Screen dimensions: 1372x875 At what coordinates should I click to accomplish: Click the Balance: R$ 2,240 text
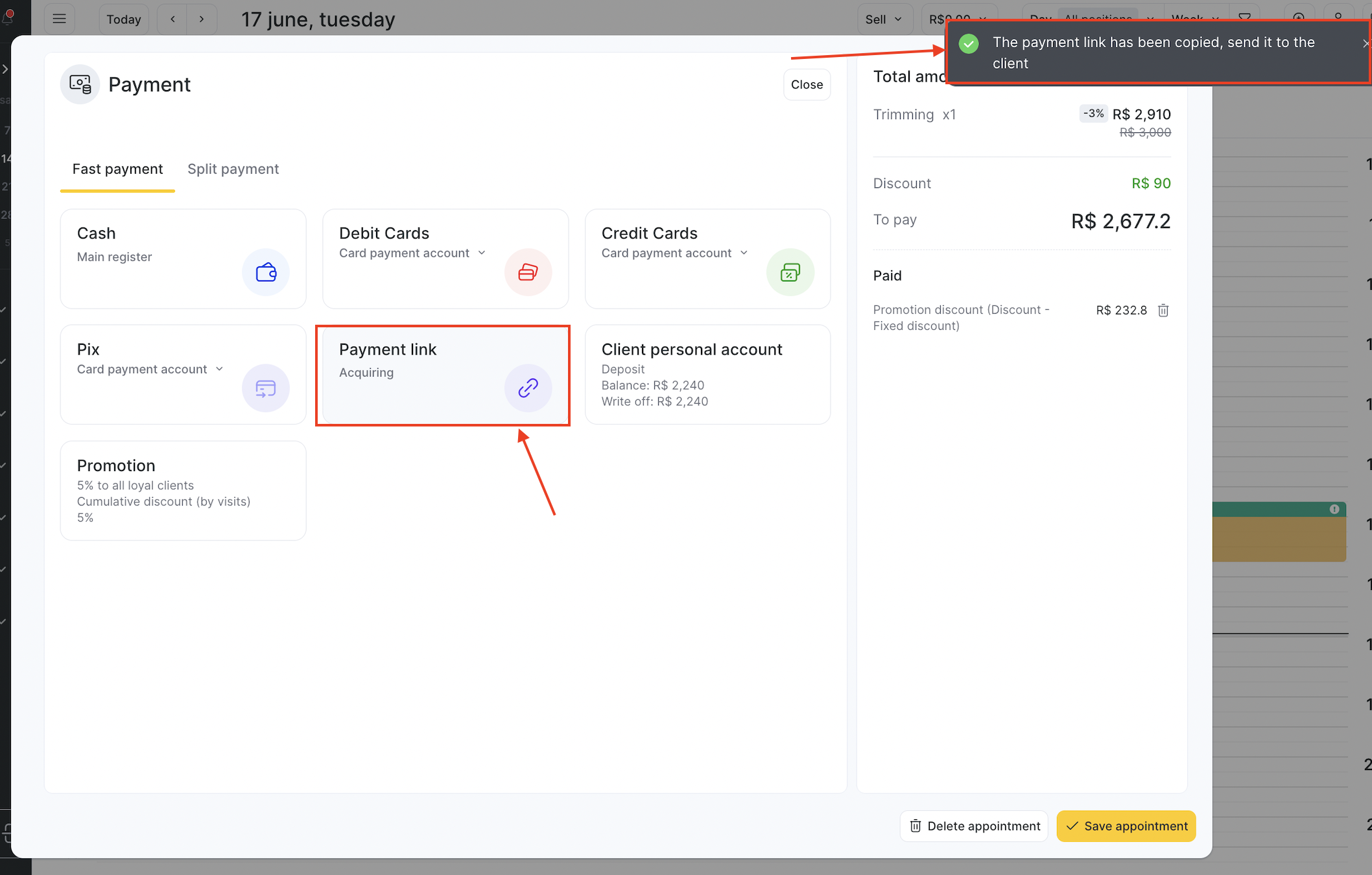click(652, 386)
